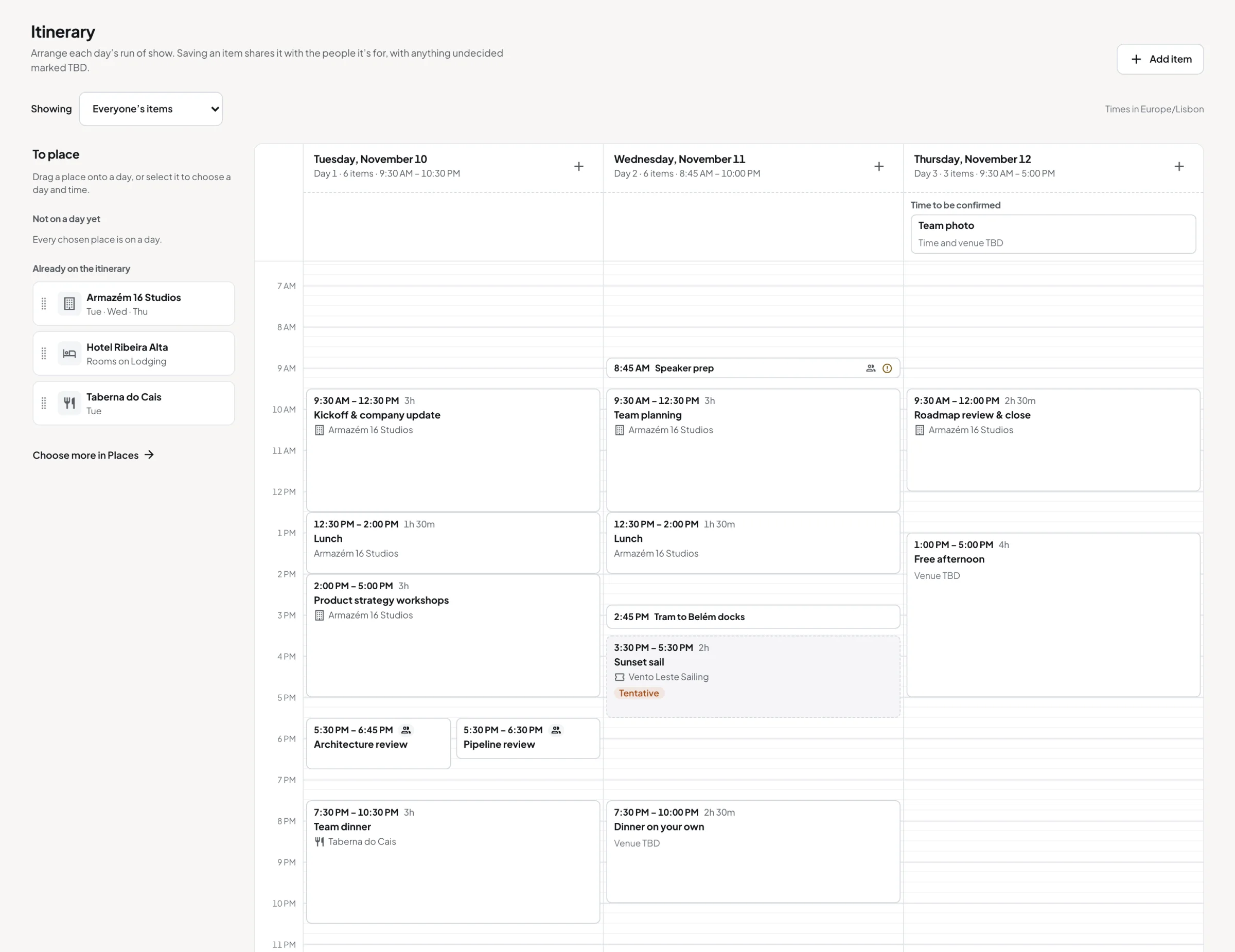This screenshot has height=952, width=1235.
Task: Open the Showing "Everyone's items" dropdown
Action: click(151, 109)
